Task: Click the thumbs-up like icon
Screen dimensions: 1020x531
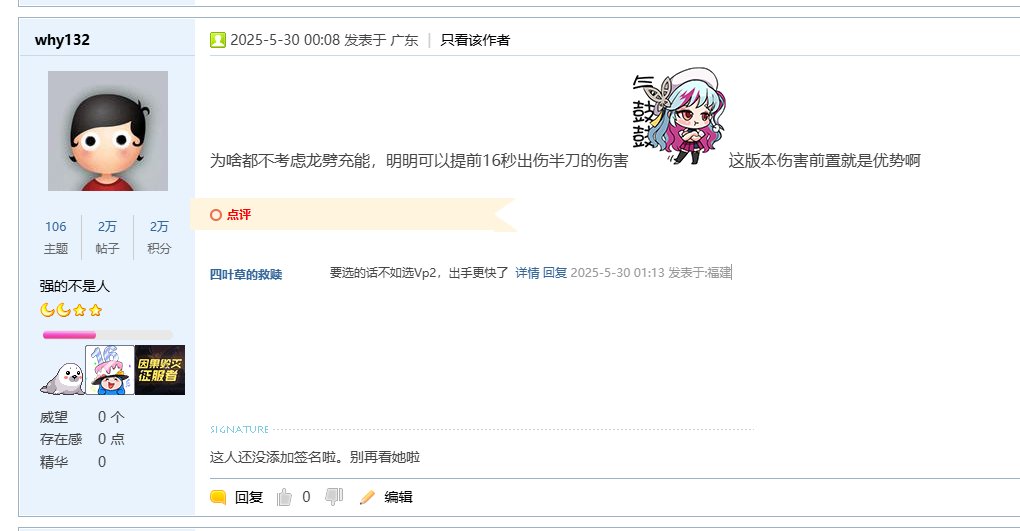Action: (284, 497)
